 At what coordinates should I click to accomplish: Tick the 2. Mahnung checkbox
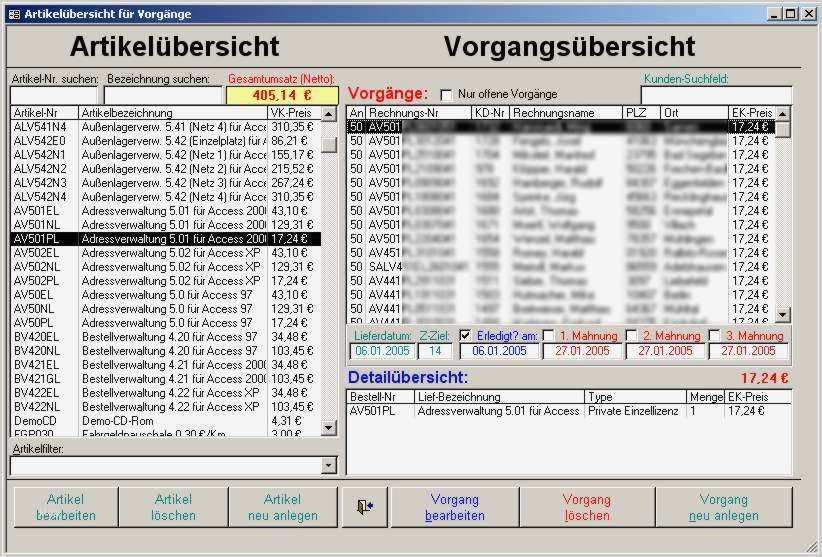[x=632, y=335]
